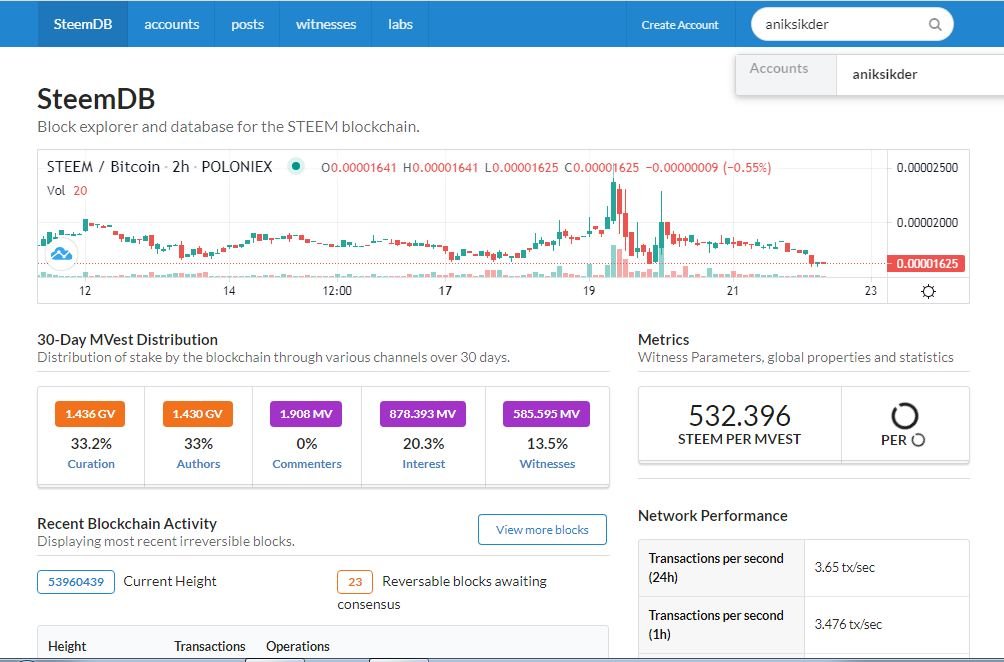
Task: Click the 1.436 GV orange badge
Action: [x=90, y=414]
